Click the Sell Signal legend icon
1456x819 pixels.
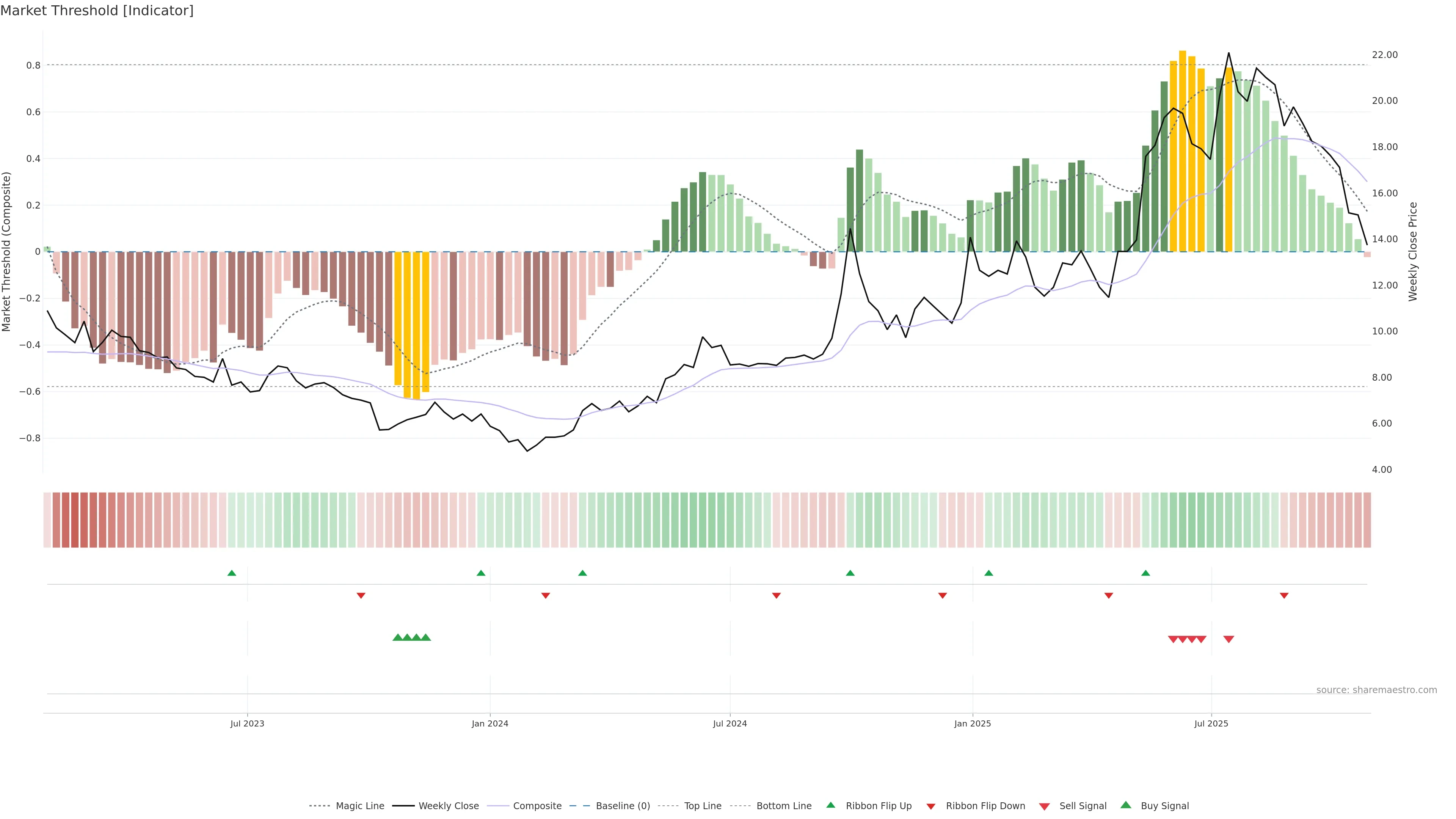pyautogui.click(x=1044, y=806)
